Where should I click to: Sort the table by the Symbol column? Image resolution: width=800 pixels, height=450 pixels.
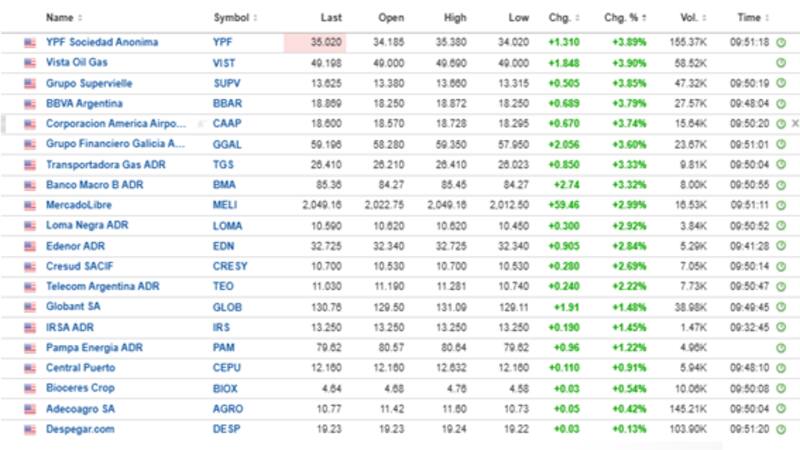(x=234, y=17)
